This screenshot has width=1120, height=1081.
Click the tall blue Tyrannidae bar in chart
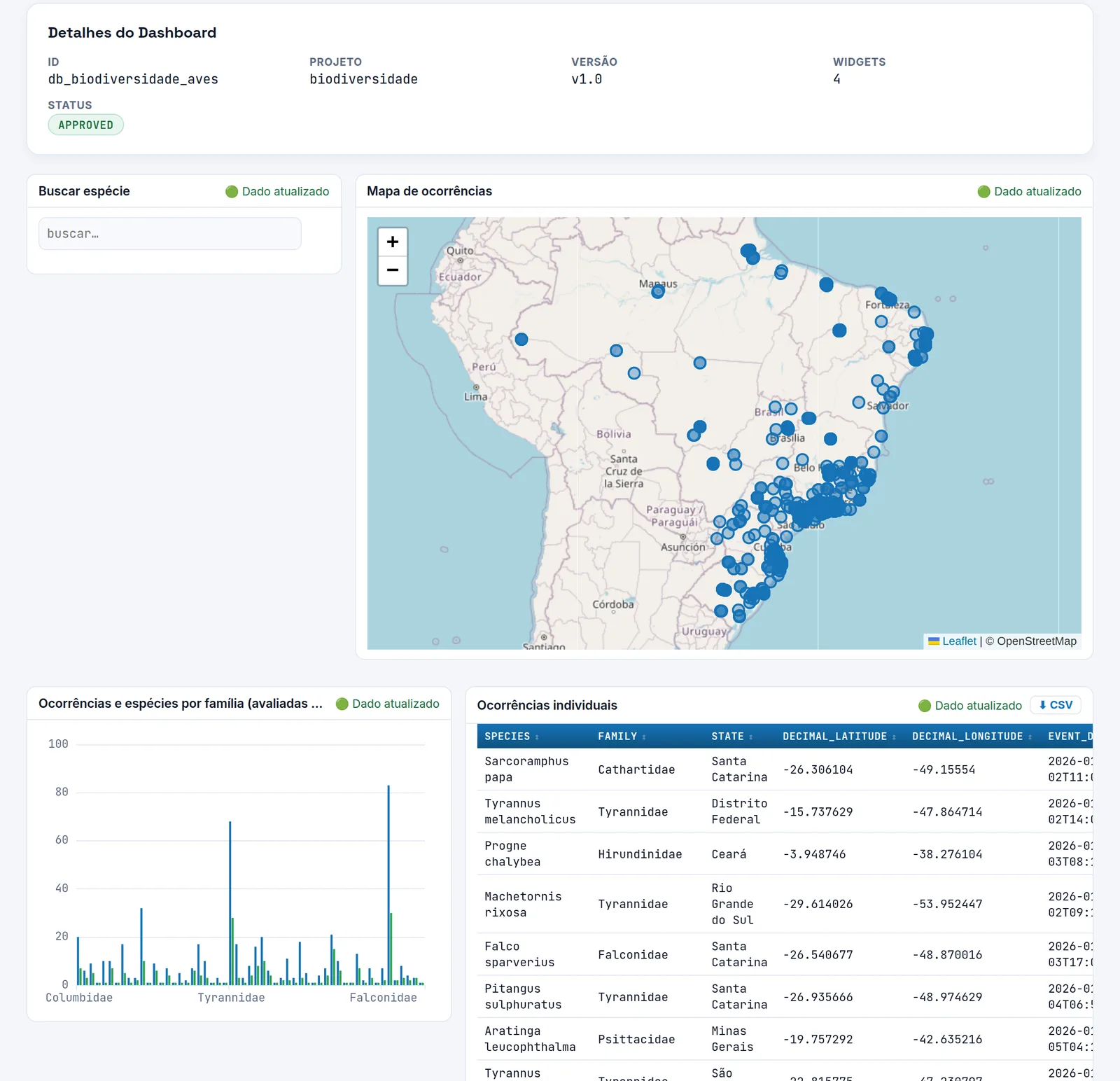click(x=230, y=903)
